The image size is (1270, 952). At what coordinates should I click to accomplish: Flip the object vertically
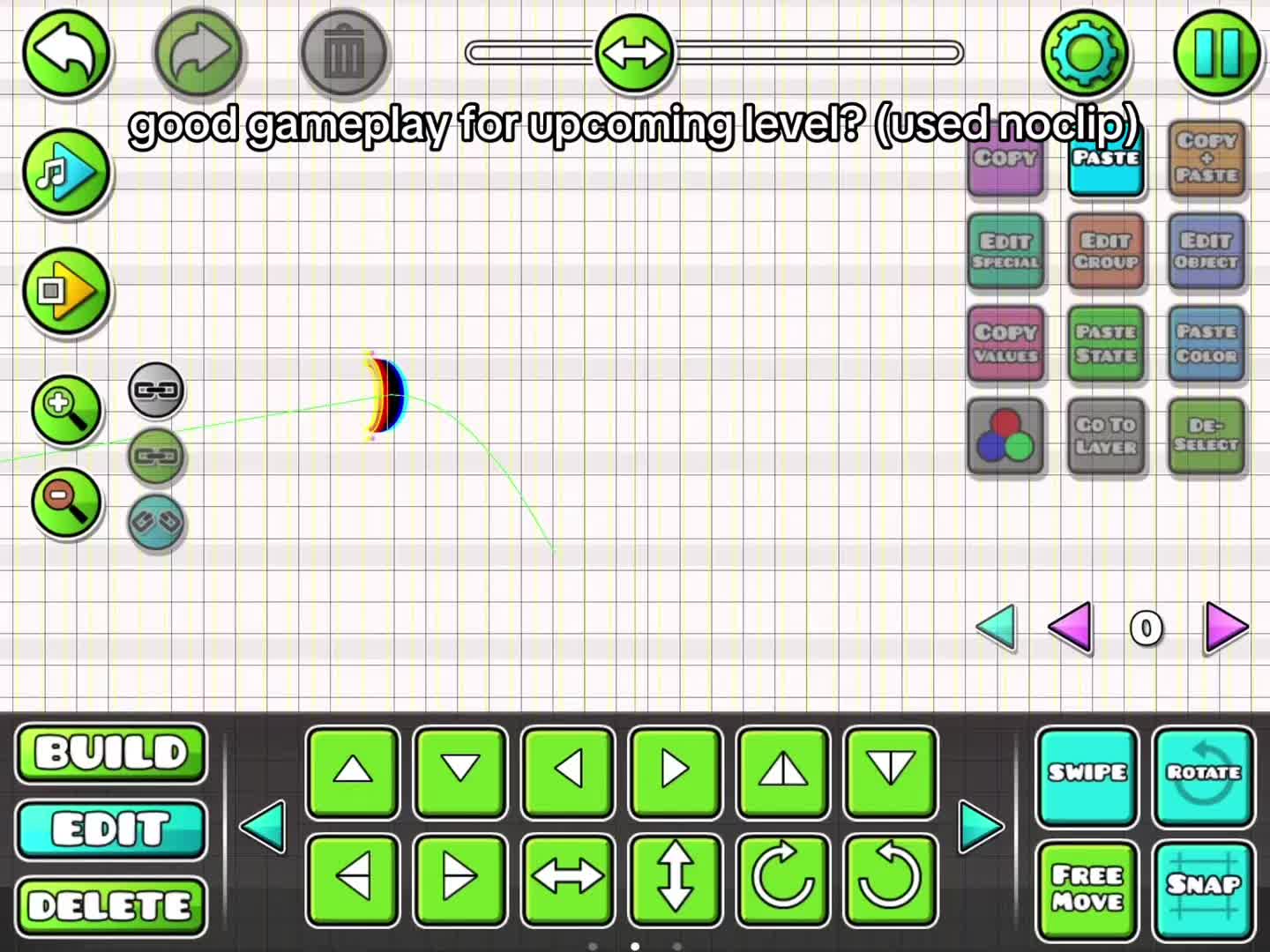coord(676,879)
